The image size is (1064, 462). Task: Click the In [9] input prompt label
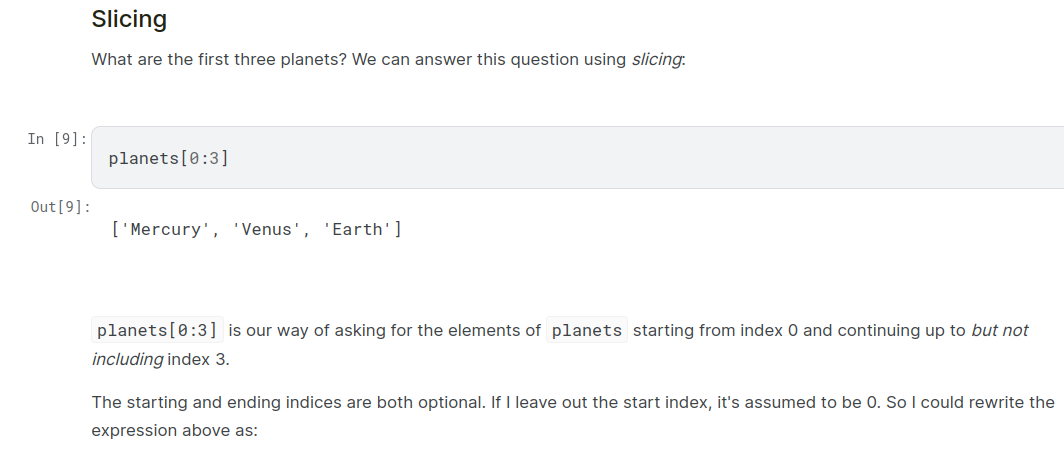[x=57, y=139]
